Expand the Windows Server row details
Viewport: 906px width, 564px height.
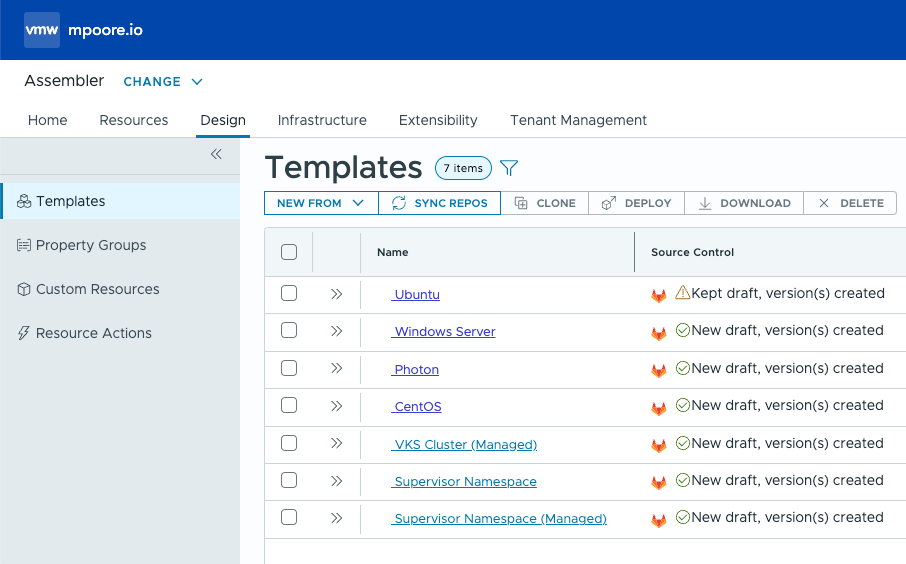coord(337,331)
